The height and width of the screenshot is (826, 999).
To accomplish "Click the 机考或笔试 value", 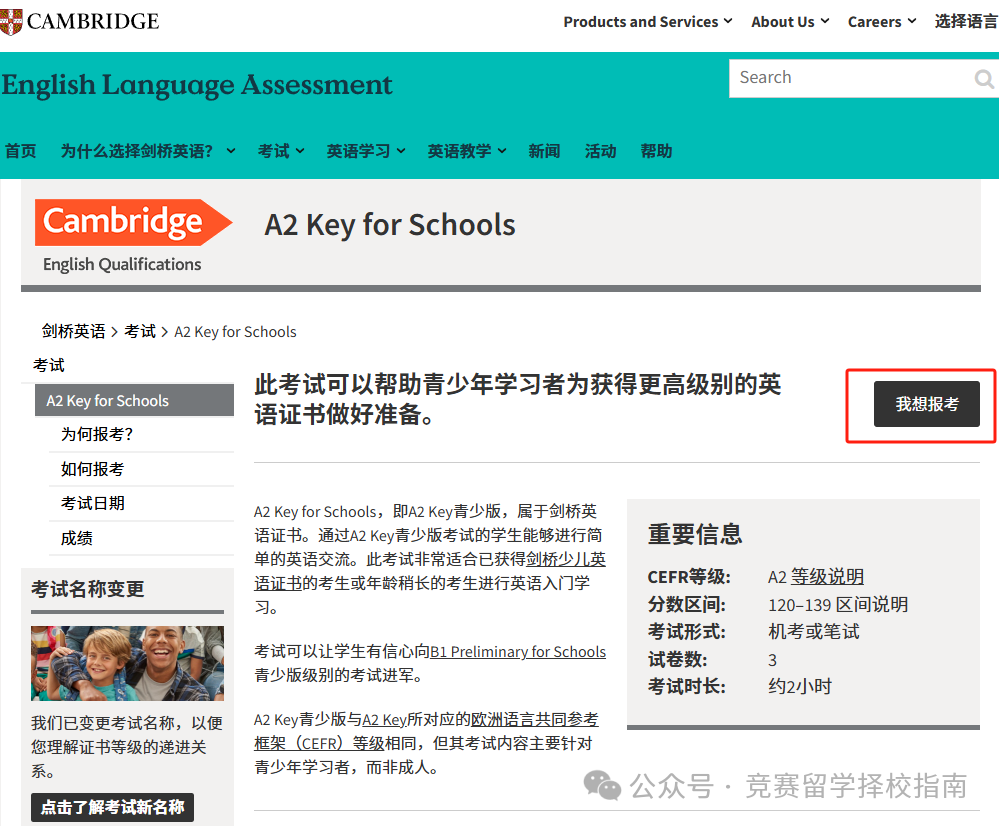I will pyautogui.click(x=814, y=632).
